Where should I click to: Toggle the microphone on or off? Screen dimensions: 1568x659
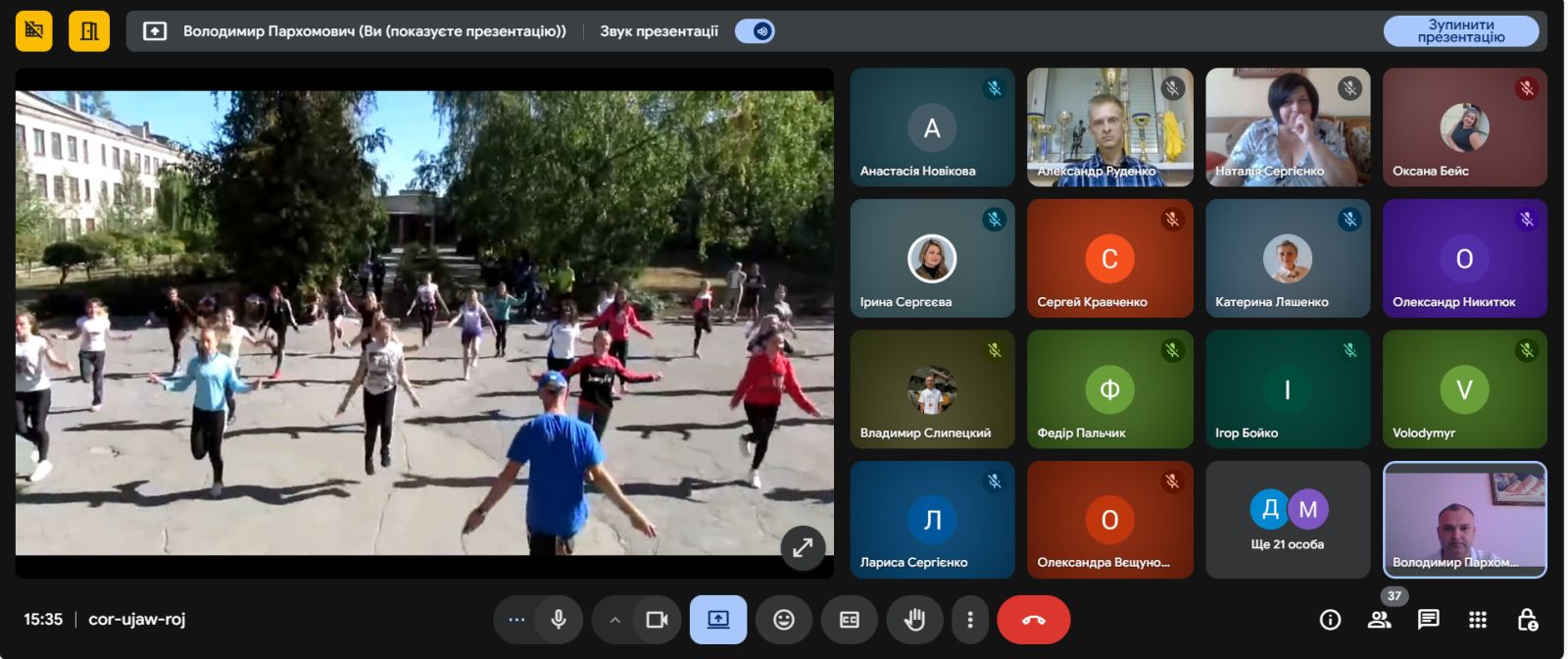click(559, 620)
